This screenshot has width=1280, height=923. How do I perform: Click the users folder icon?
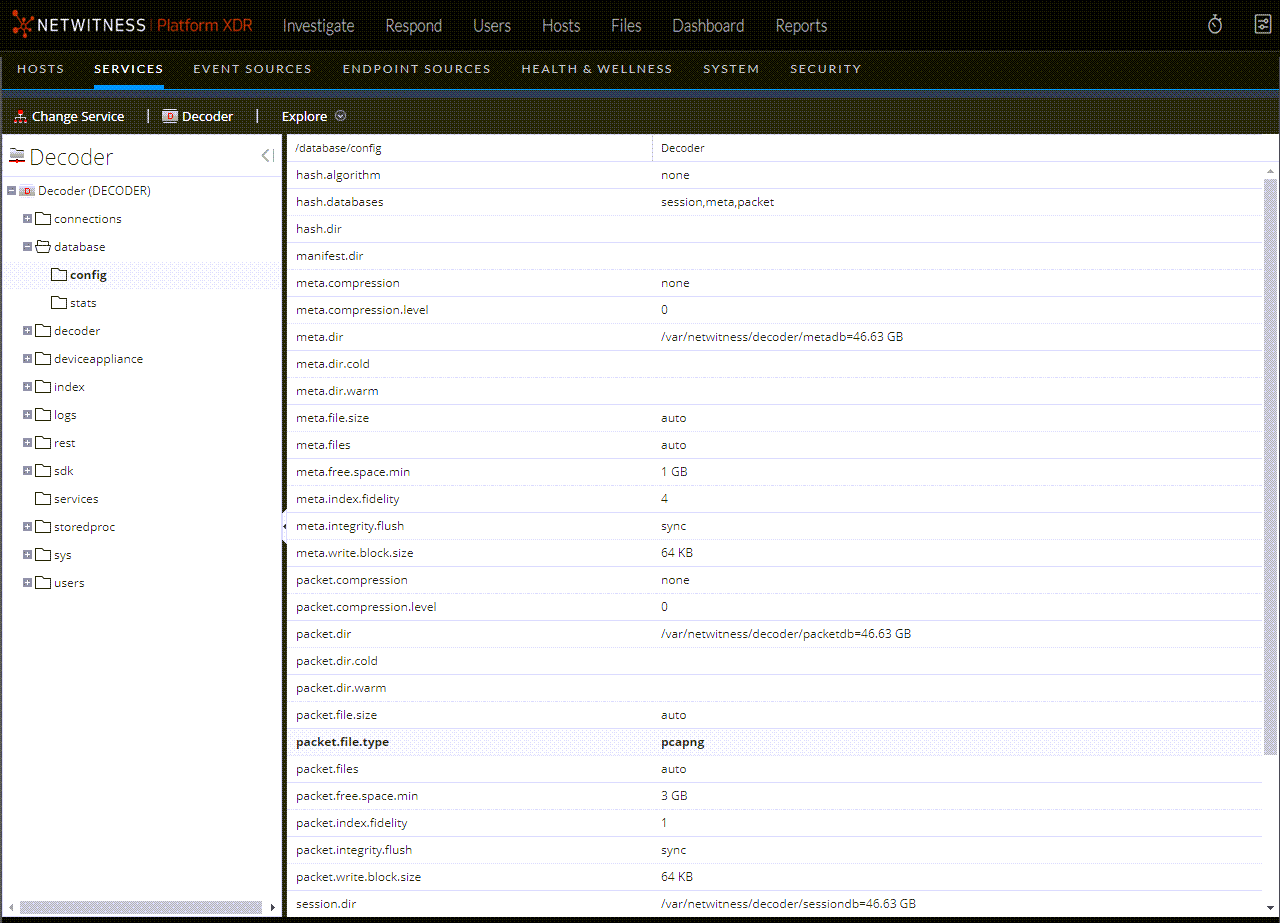pyautogui.click(x=43, y=582)
